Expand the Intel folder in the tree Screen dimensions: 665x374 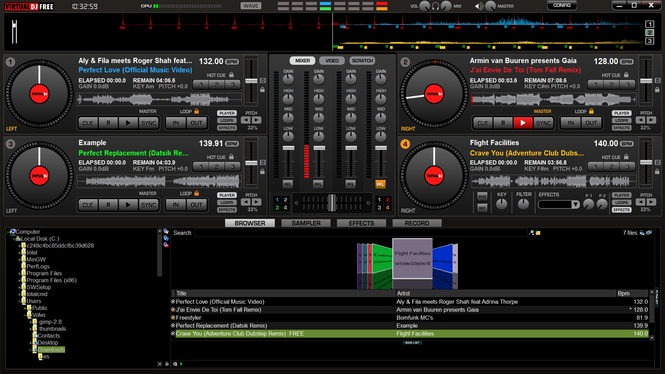(x=20, y=253)
